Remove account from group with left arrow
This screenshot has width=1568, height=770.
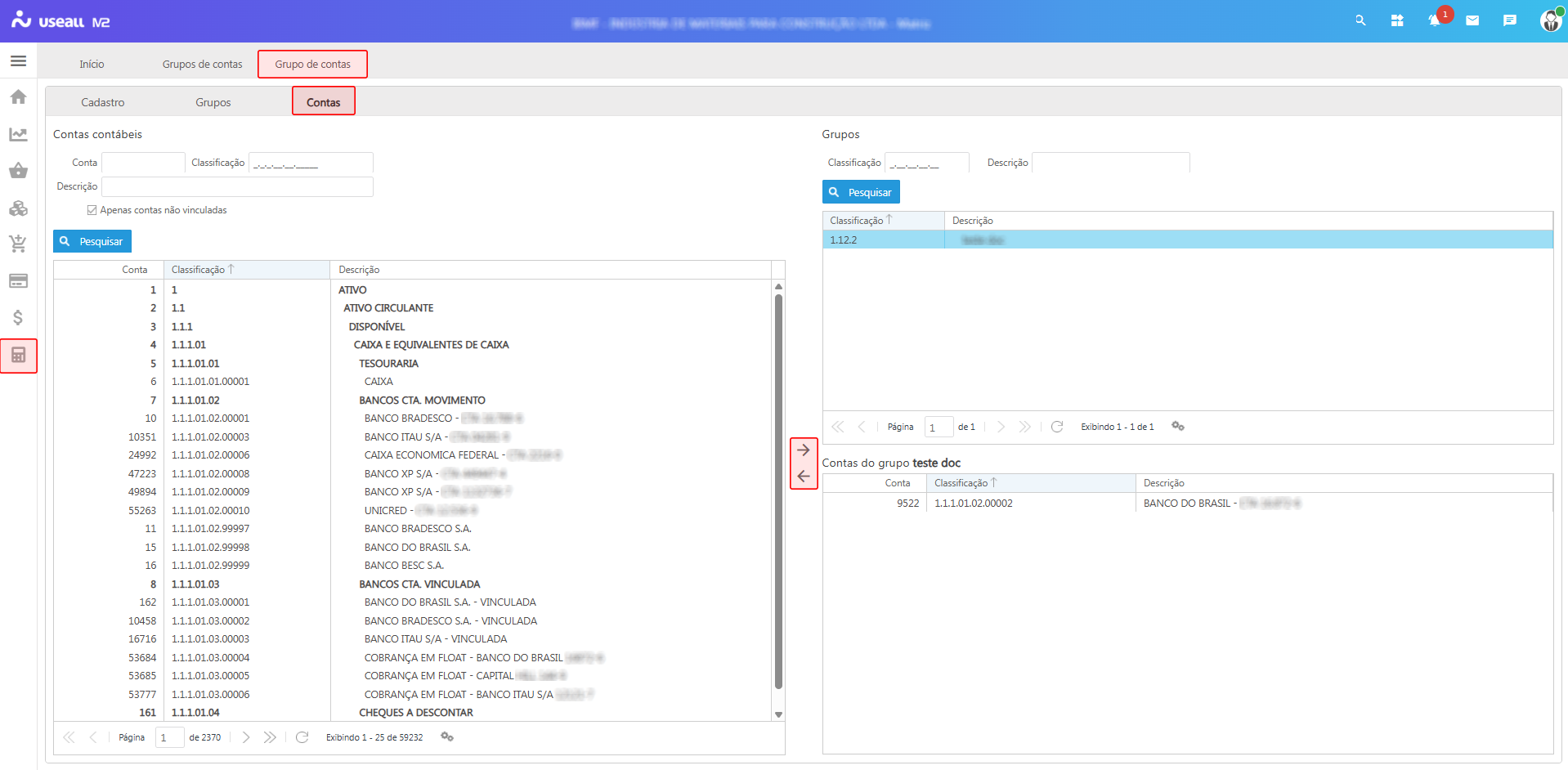click(803, 477)
